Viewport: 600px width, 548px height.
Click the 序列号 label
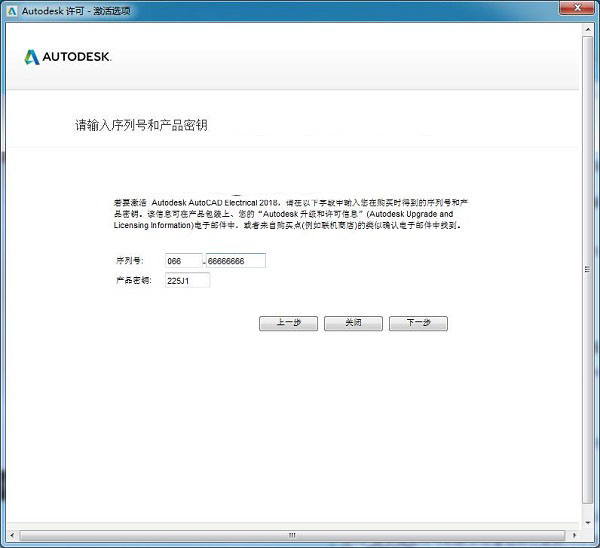coord(130,261)
